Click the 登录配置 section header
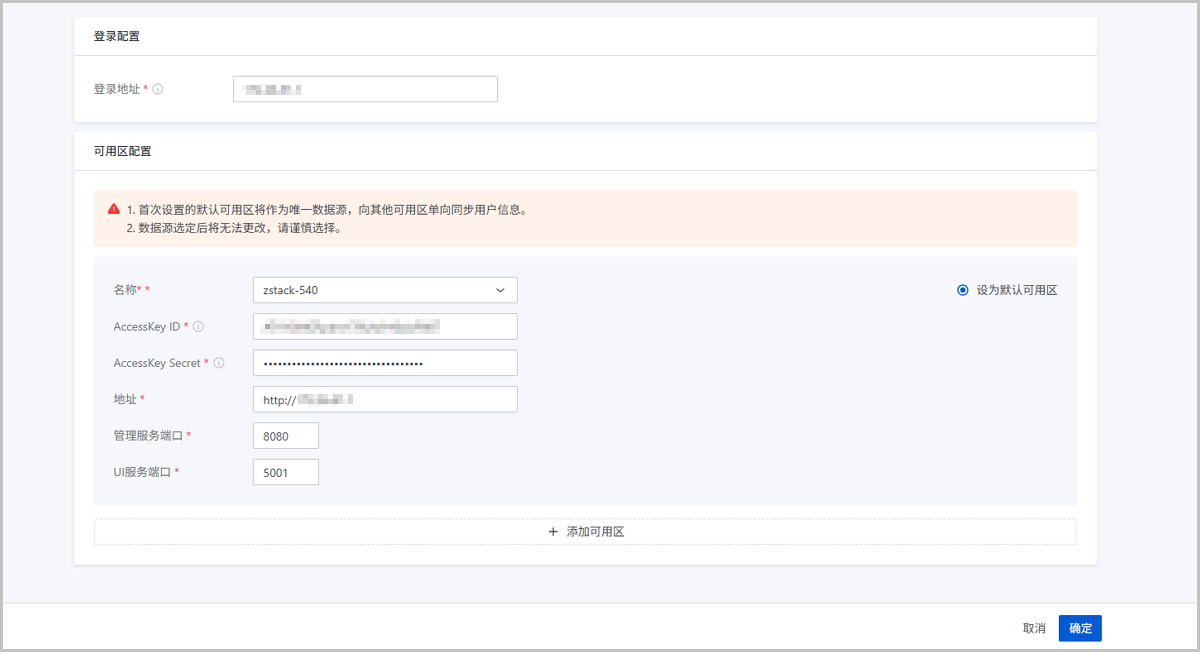 point(116,37)
